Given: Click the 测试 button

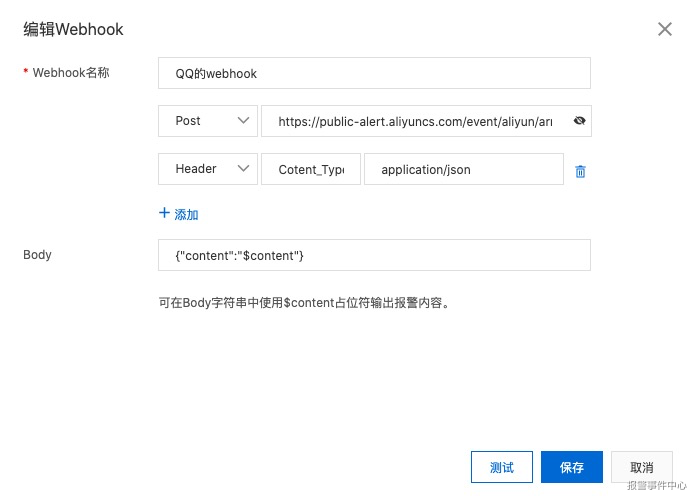Looking at the screenshot, I should (x=502, y=467).
